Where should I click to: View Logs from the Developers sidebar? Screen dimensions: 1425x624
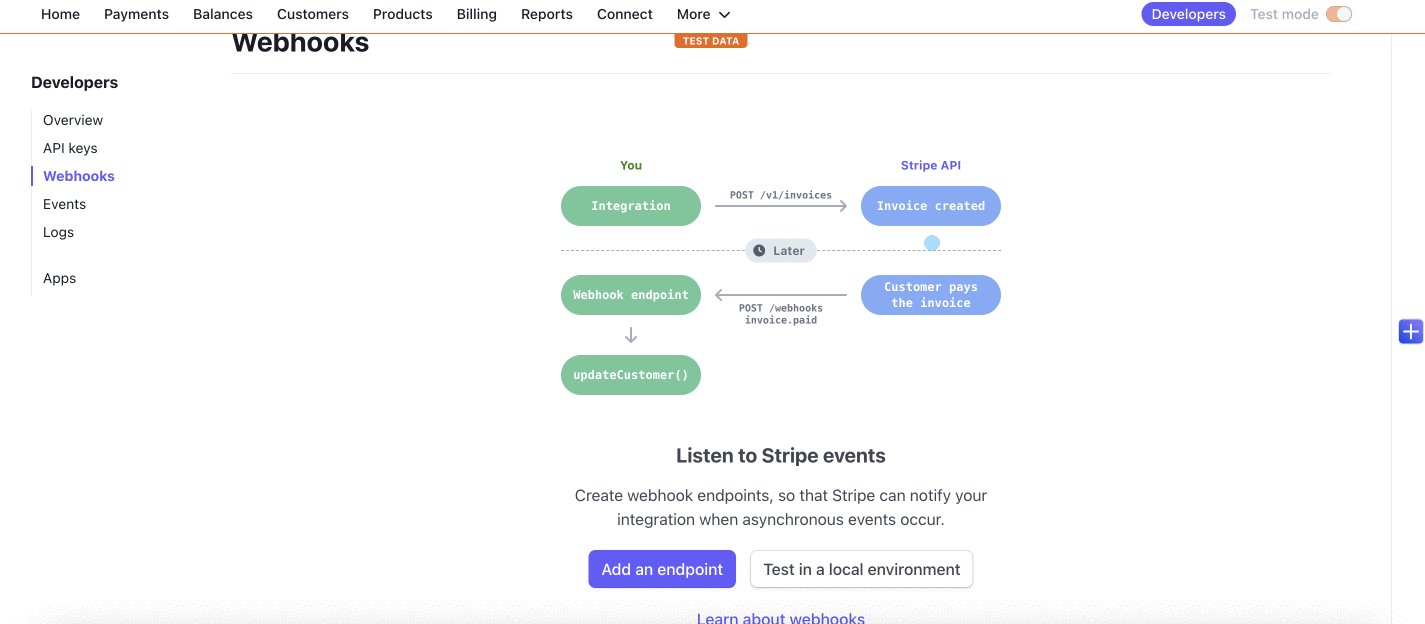tap(58, 232)
